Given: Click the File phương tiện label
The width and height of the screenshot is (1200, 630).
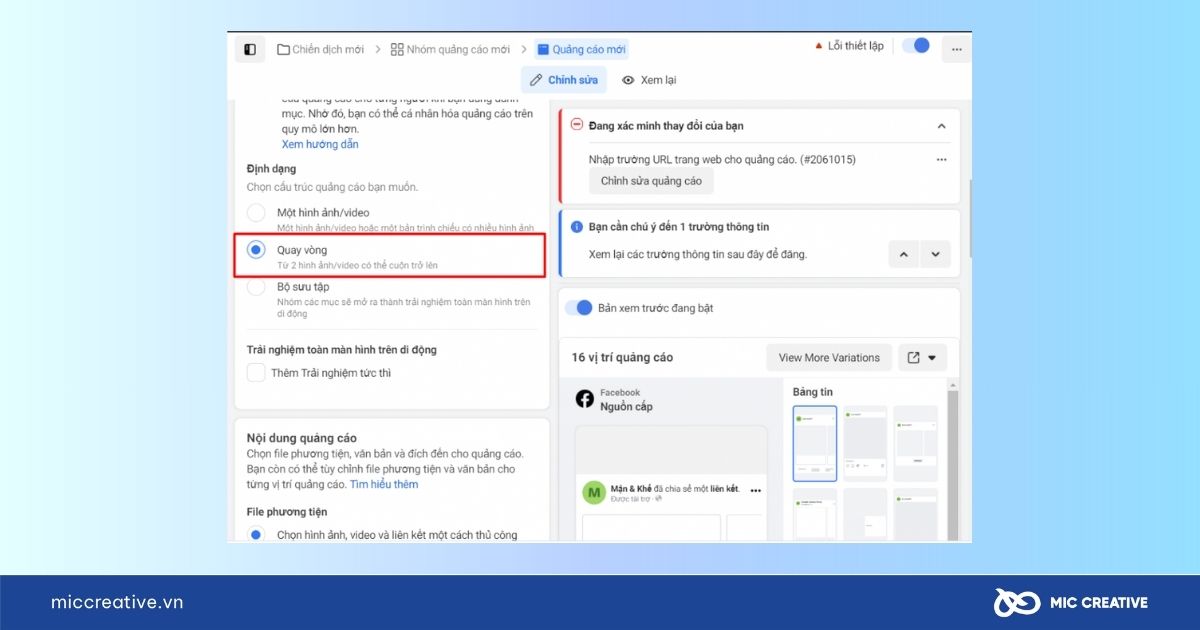Looking at the screenshot, I should tap(287, 512).
